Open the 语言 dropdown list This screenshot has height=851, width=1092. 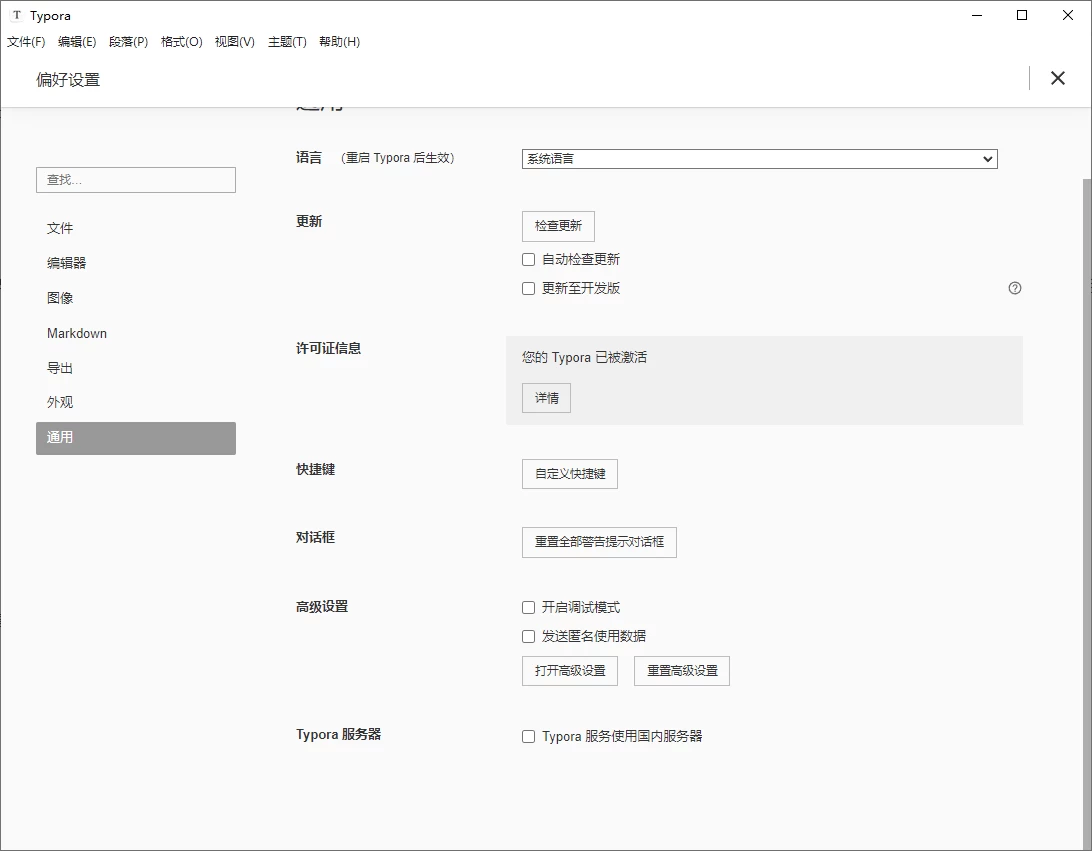pos(759,159)
